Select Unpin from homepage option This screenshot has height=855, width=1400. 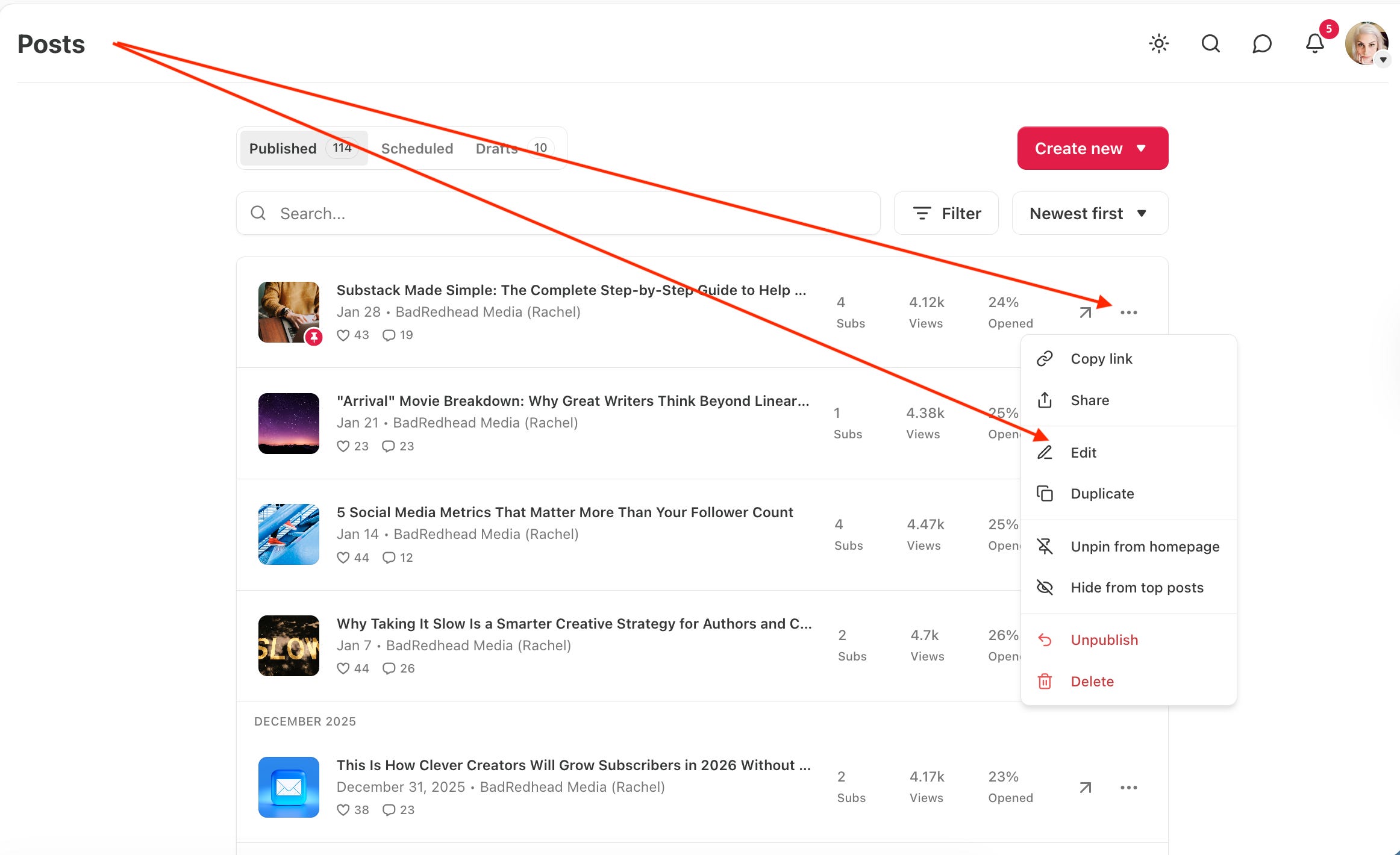[1145, 547]
